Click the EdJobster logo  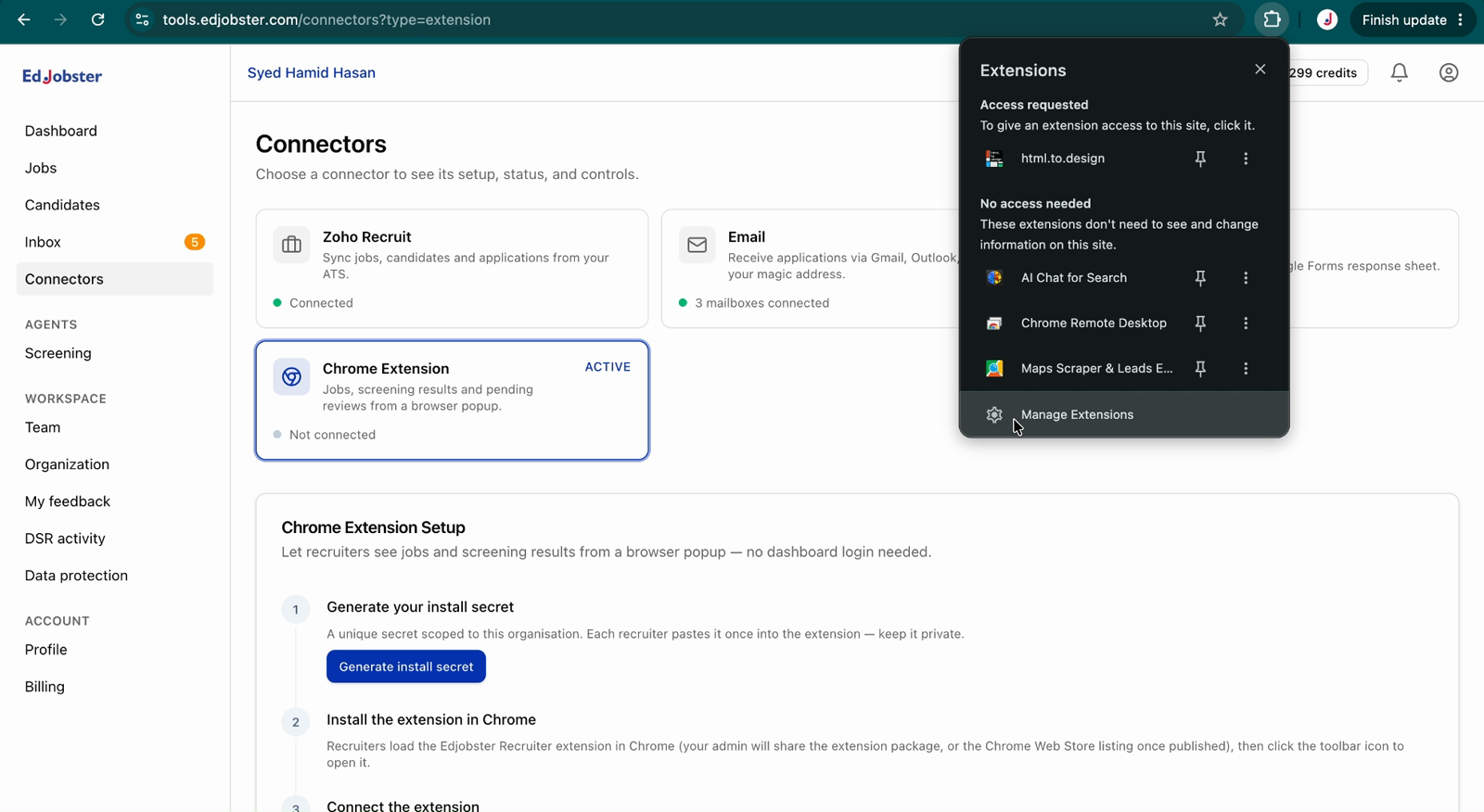(62, 76)
